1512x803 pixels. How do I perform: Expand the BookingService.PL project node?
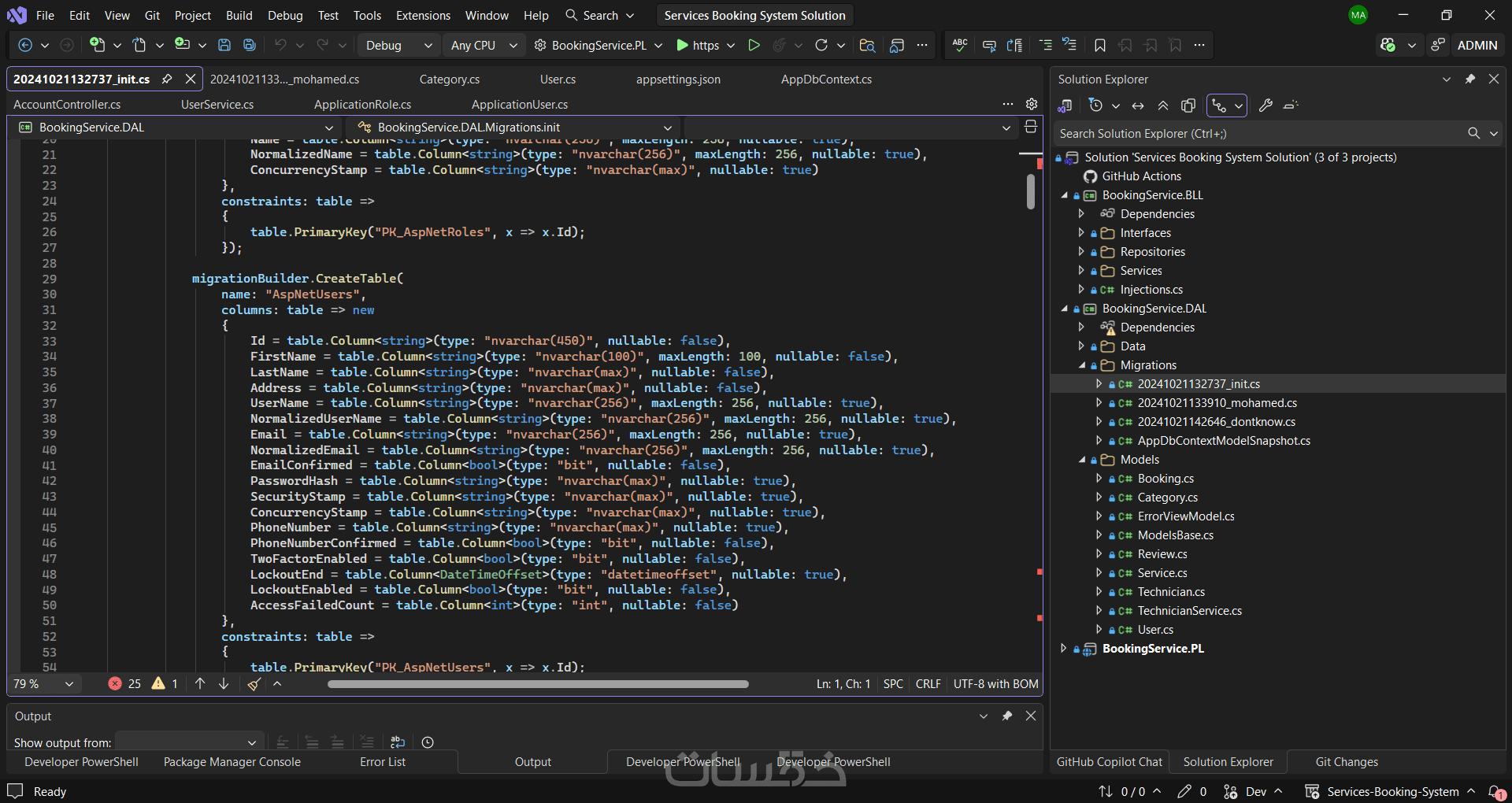tap(1063, 649)
